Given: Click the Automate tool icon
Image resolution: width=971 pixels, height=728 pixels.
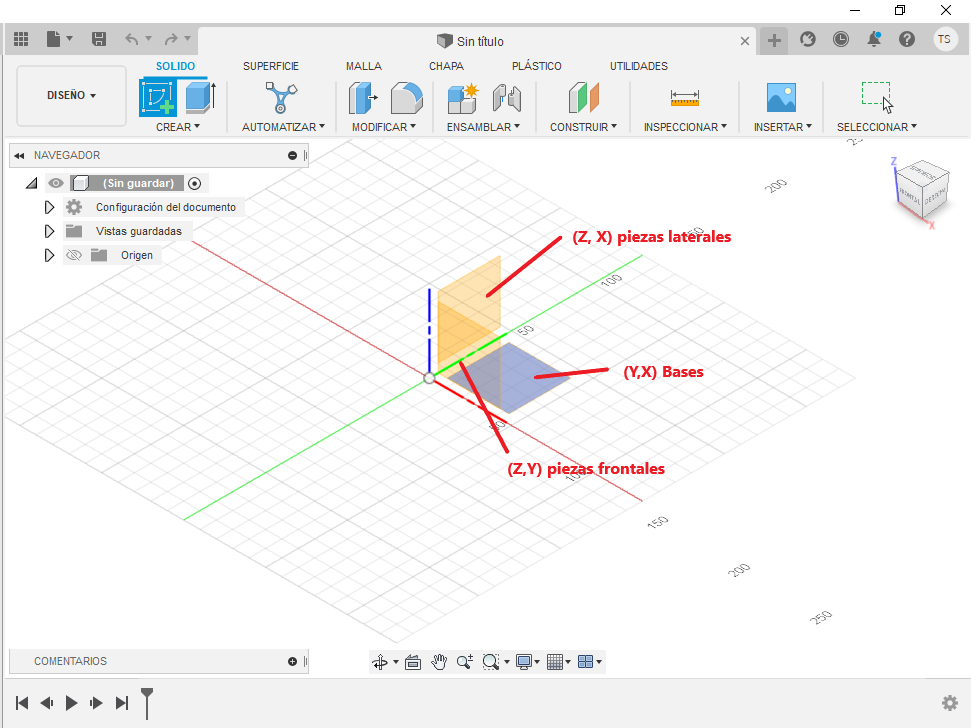Looking at the screenshot, I should pos(281,98).
